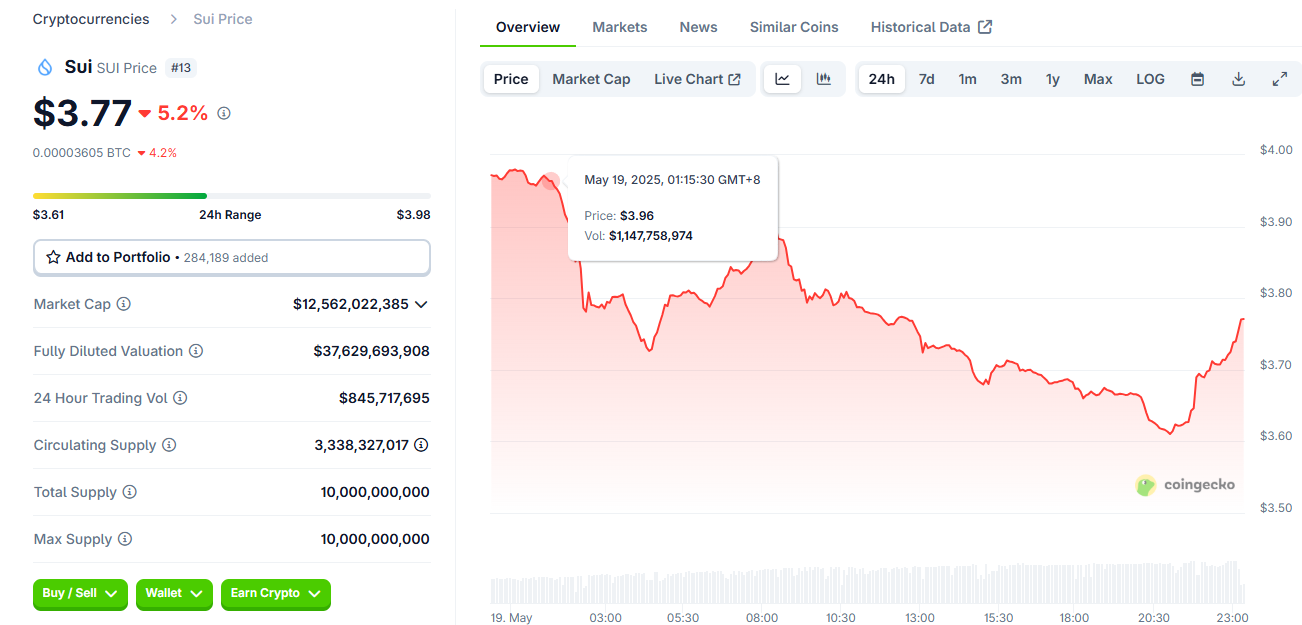Switch to candlestick chart icon
Viewport: 1302px width, 625px height.
click(x=824, y=79)
